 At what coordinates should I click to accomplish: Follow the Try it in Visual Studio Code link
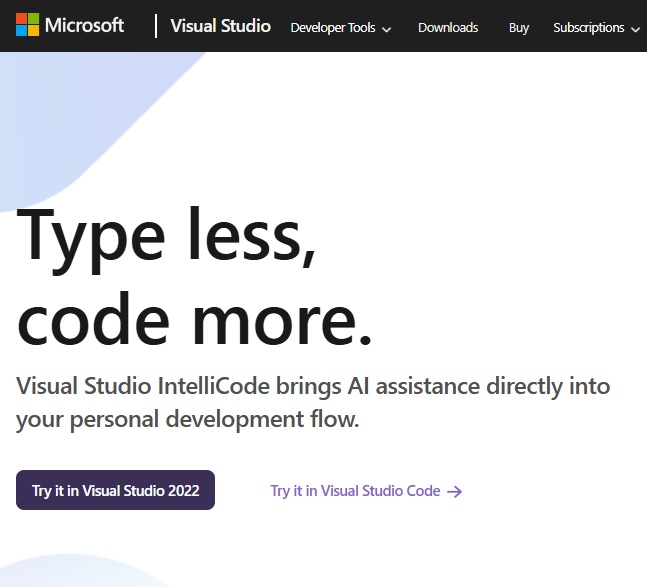pos(355,491)
